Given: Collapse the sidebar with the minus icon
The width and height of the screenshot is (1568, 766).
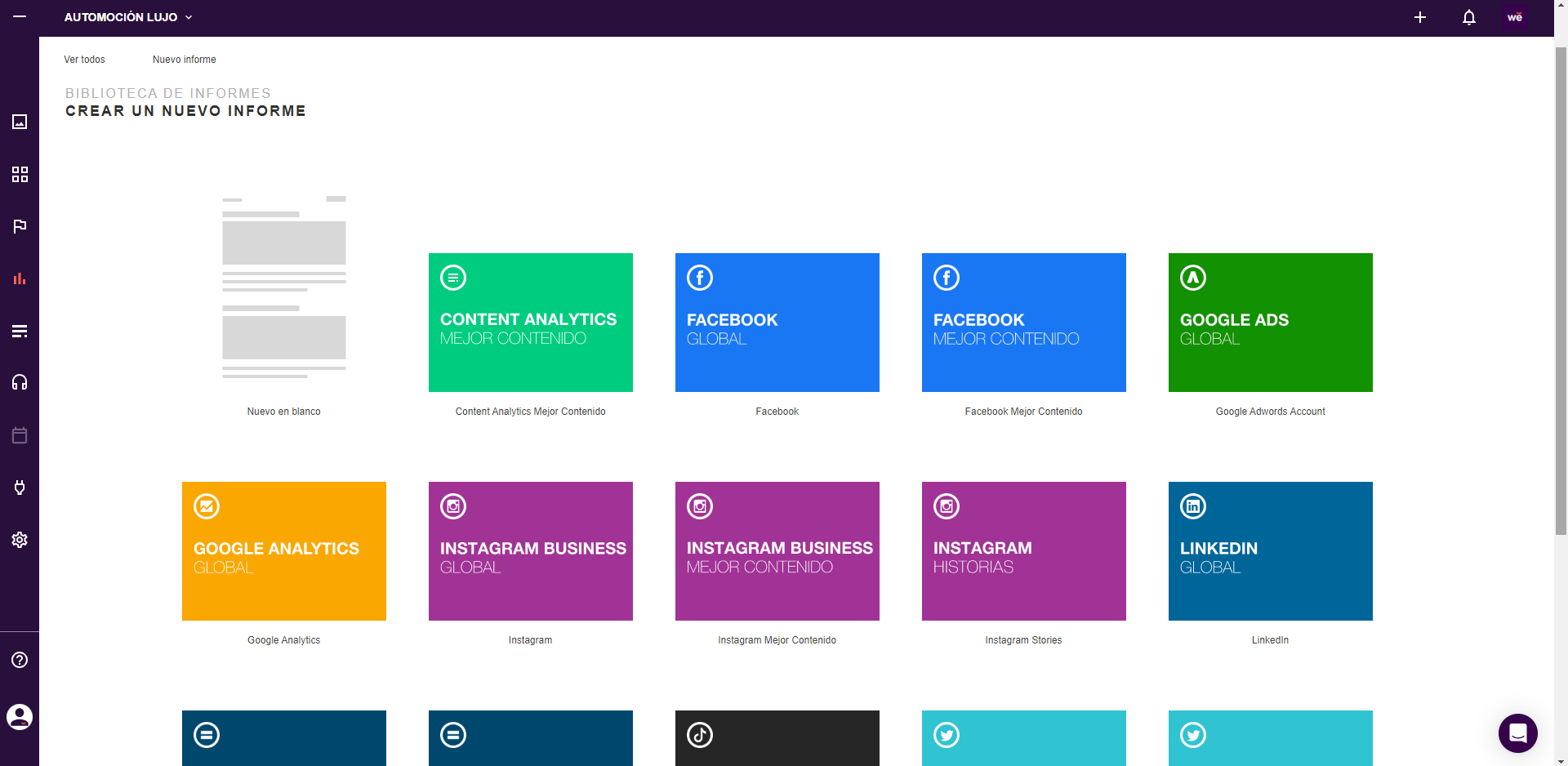Looking at the screenshot, I should 20,16.
